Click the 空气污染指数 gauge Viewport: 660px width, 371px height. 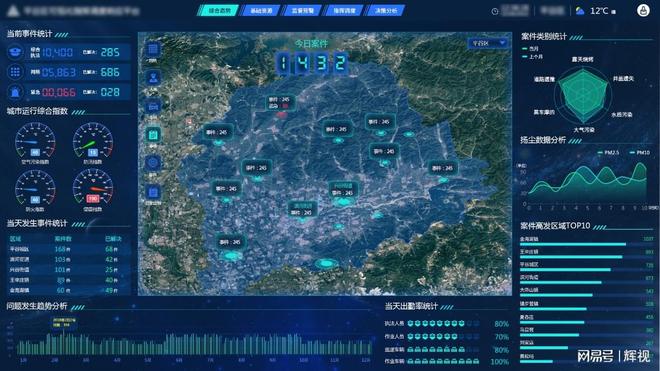(35, 143)
